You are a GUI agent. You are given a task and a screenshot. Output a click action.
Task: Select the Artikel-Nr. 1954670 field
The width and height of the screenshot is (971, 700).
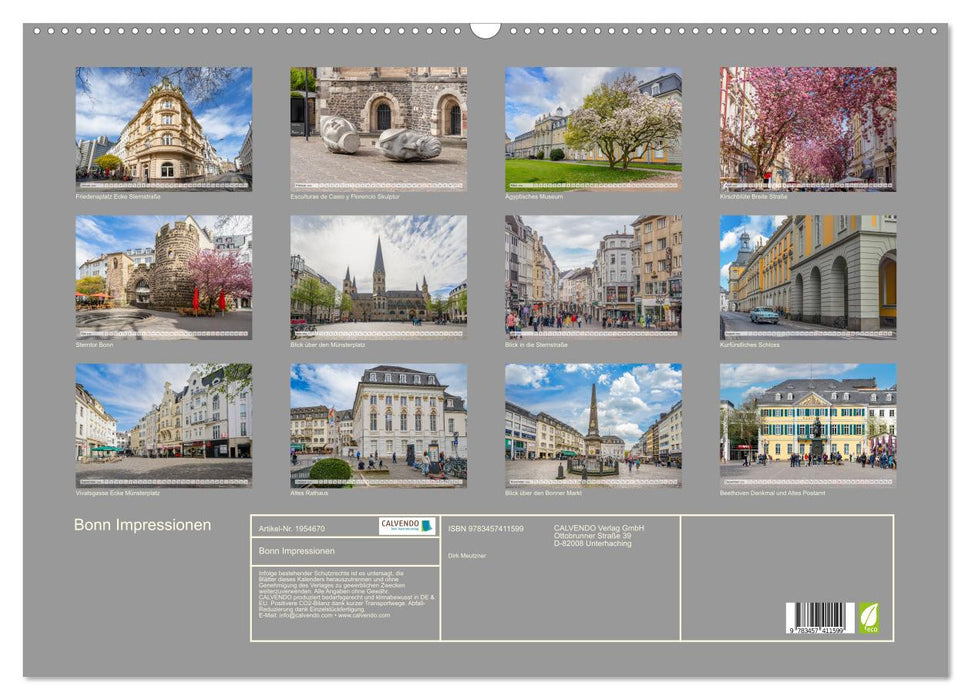point(292,528)
